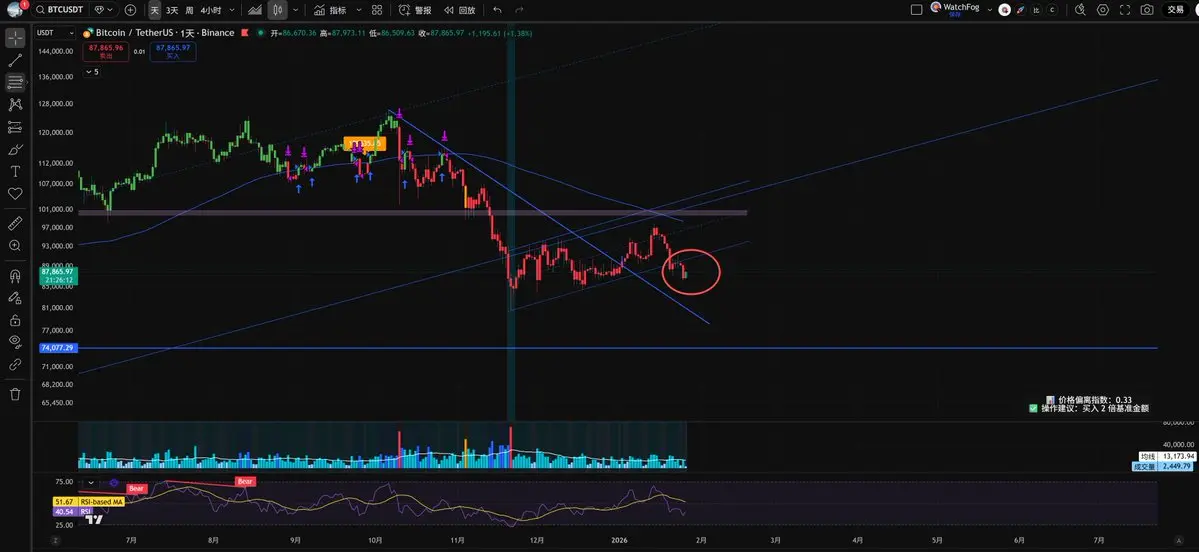Click the blue 买入 buy price button
Image resolution: width=1199 pixels, height=552 pixels.
172,51
